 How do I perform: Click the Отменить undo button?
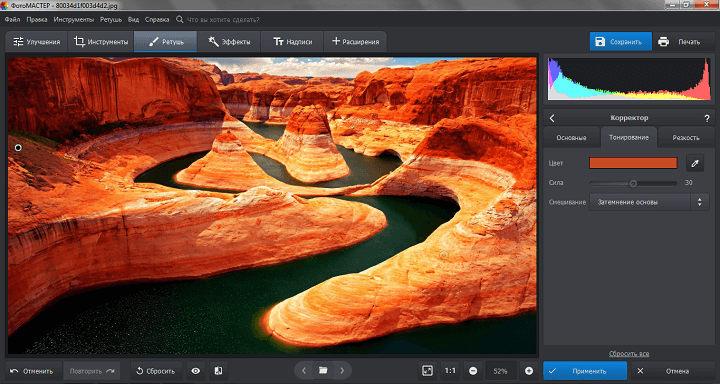[x=32, y=371]
